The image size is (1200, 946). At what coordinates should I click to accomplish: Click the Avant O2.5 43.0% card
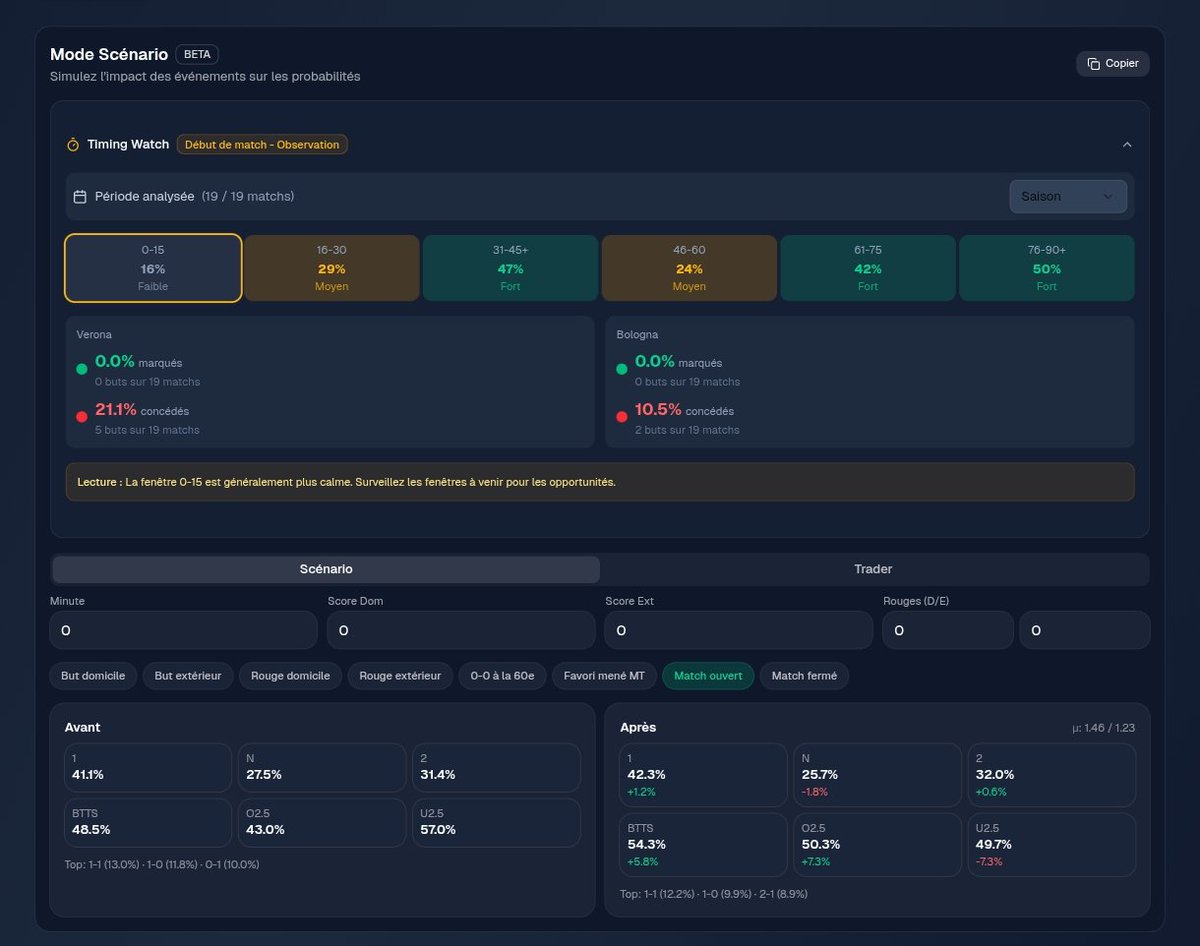click(x=322, y=822)
